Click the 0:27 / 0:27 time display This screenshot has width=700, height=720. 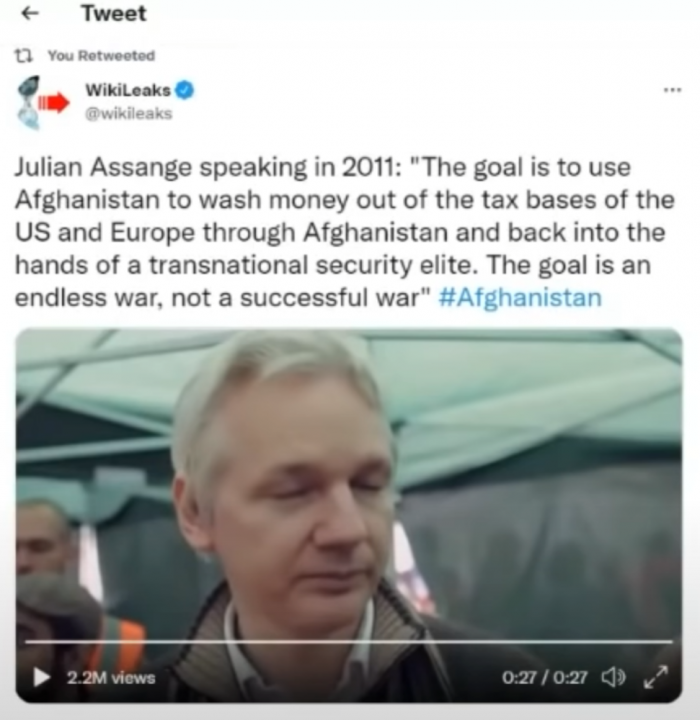[544, 677]
